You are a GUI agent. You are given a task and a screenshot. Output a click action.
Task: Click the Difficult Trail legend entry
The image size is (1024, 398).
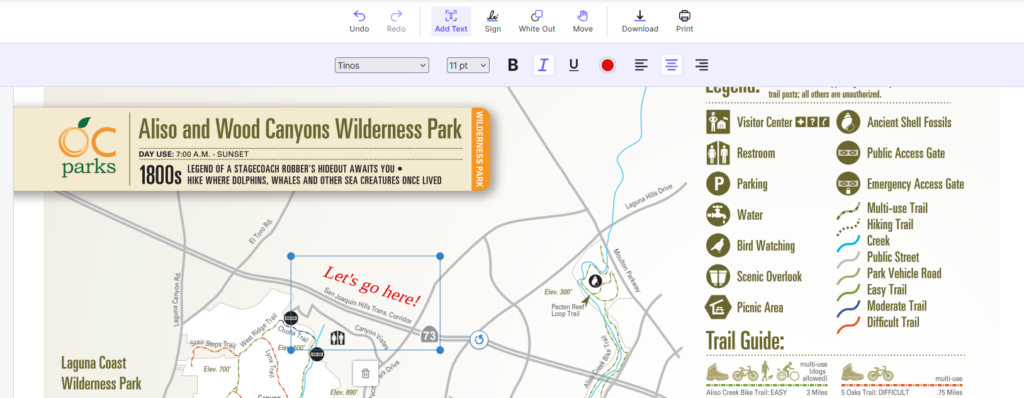click(893, 322)
